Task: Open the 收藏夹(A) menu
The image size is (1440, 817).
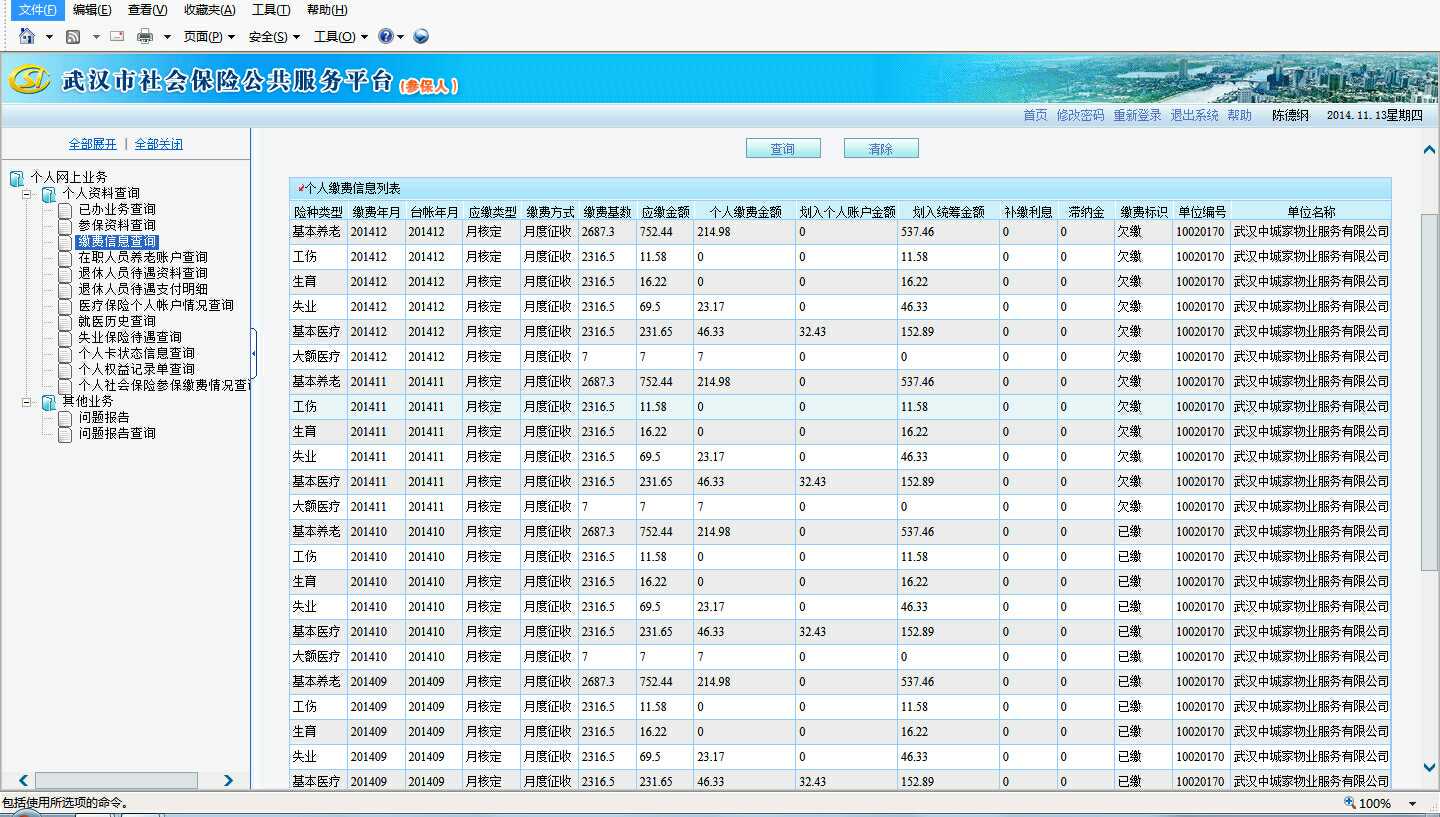Action: click(x=210, y=10)
